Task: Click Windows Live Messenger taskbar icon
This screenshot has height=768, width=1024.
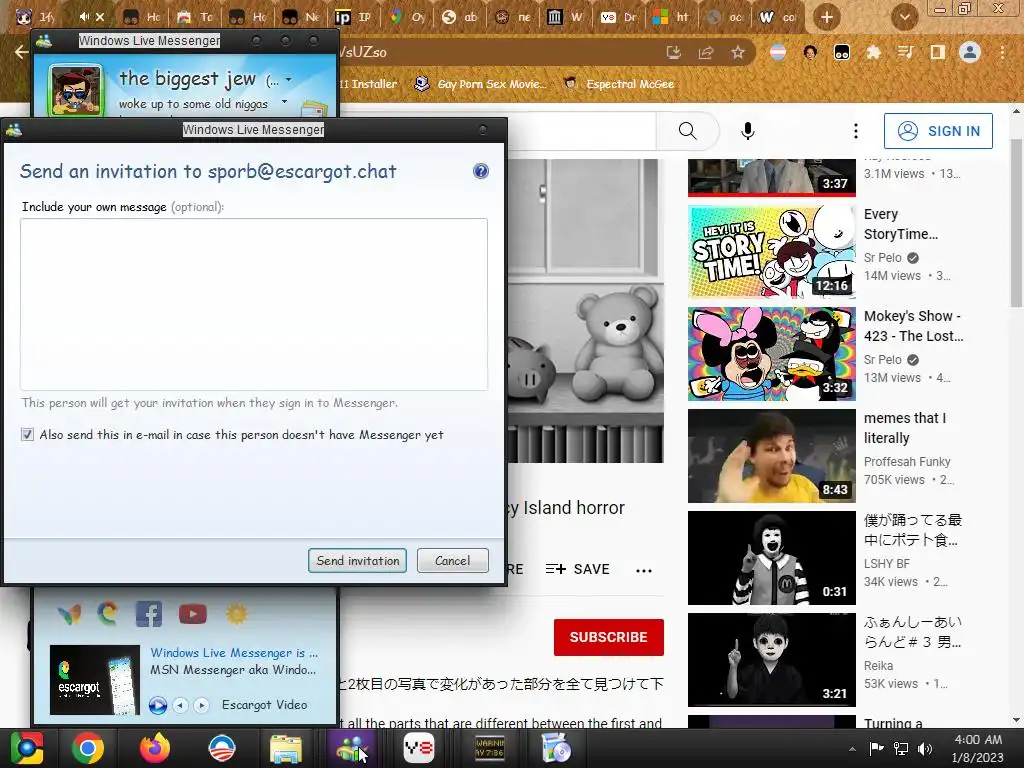Action: pos(352,748)
